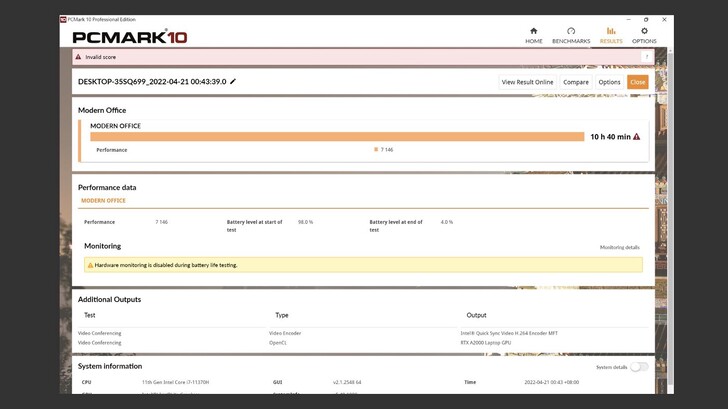Click the invalid score warning icon
Screen dimensions: 728x409
[x=79, y=58]
